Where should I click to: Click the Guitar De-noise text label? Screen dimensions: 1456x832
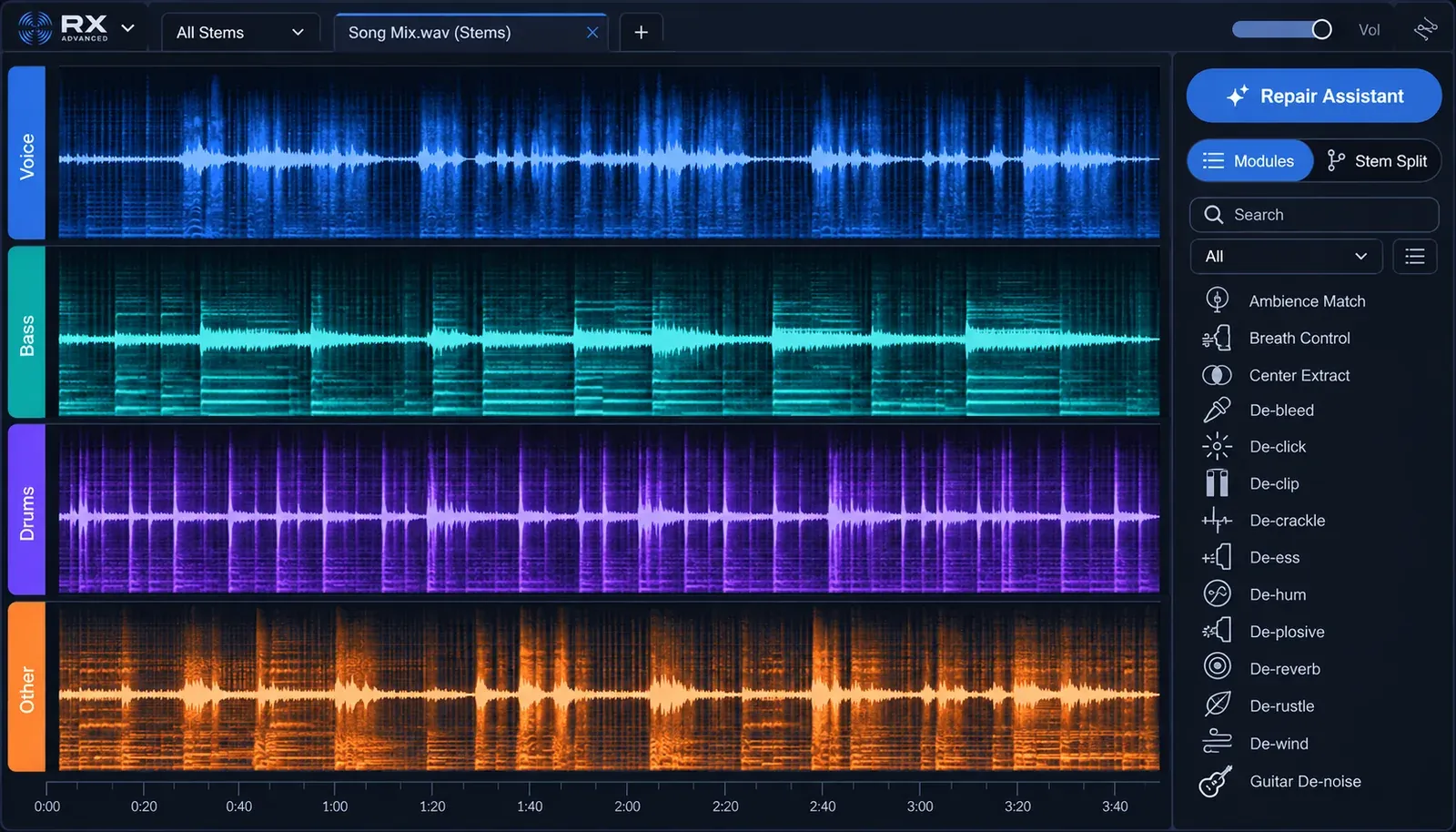(x=1305, y=781)
